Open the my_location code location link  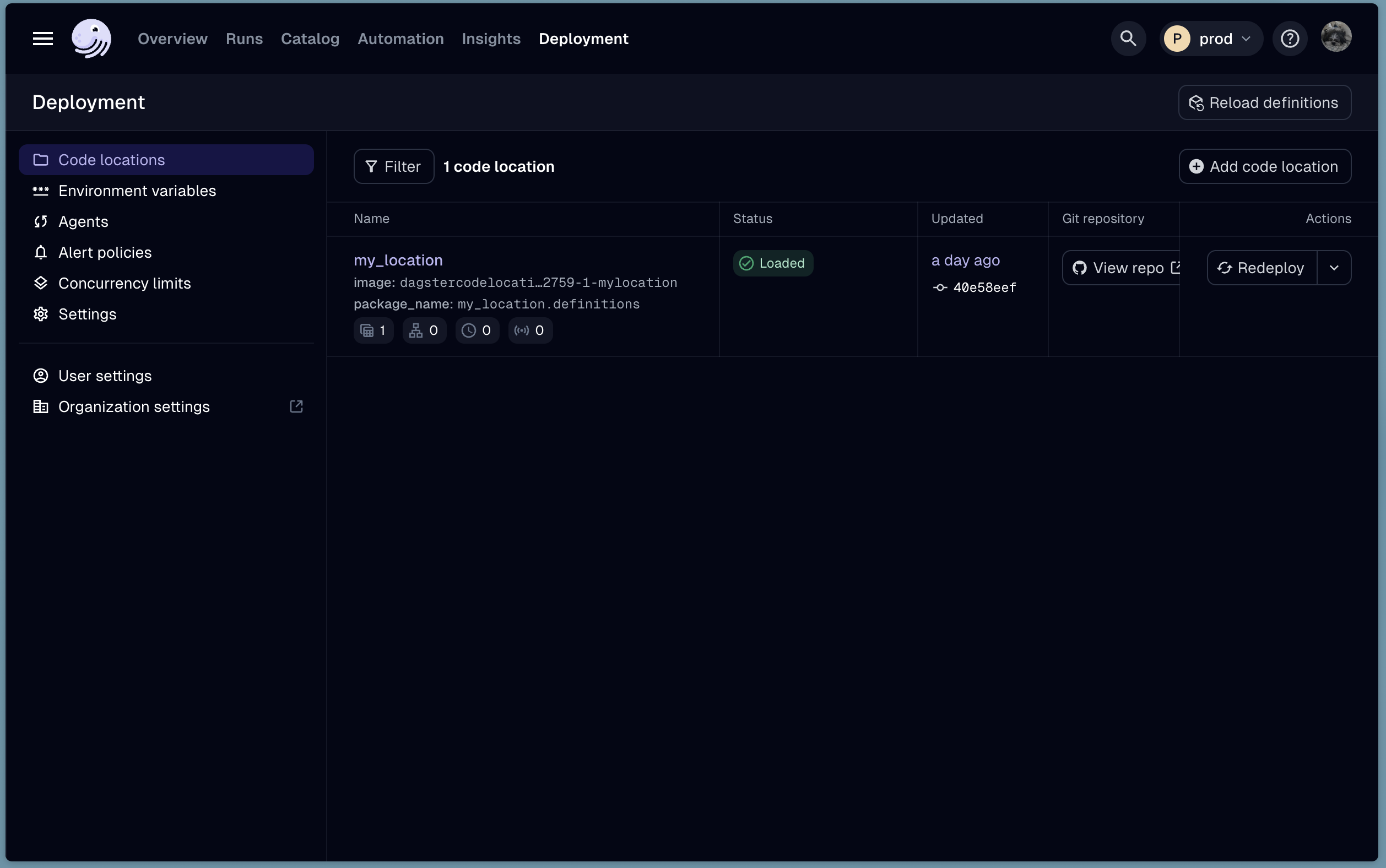(398, 259)
